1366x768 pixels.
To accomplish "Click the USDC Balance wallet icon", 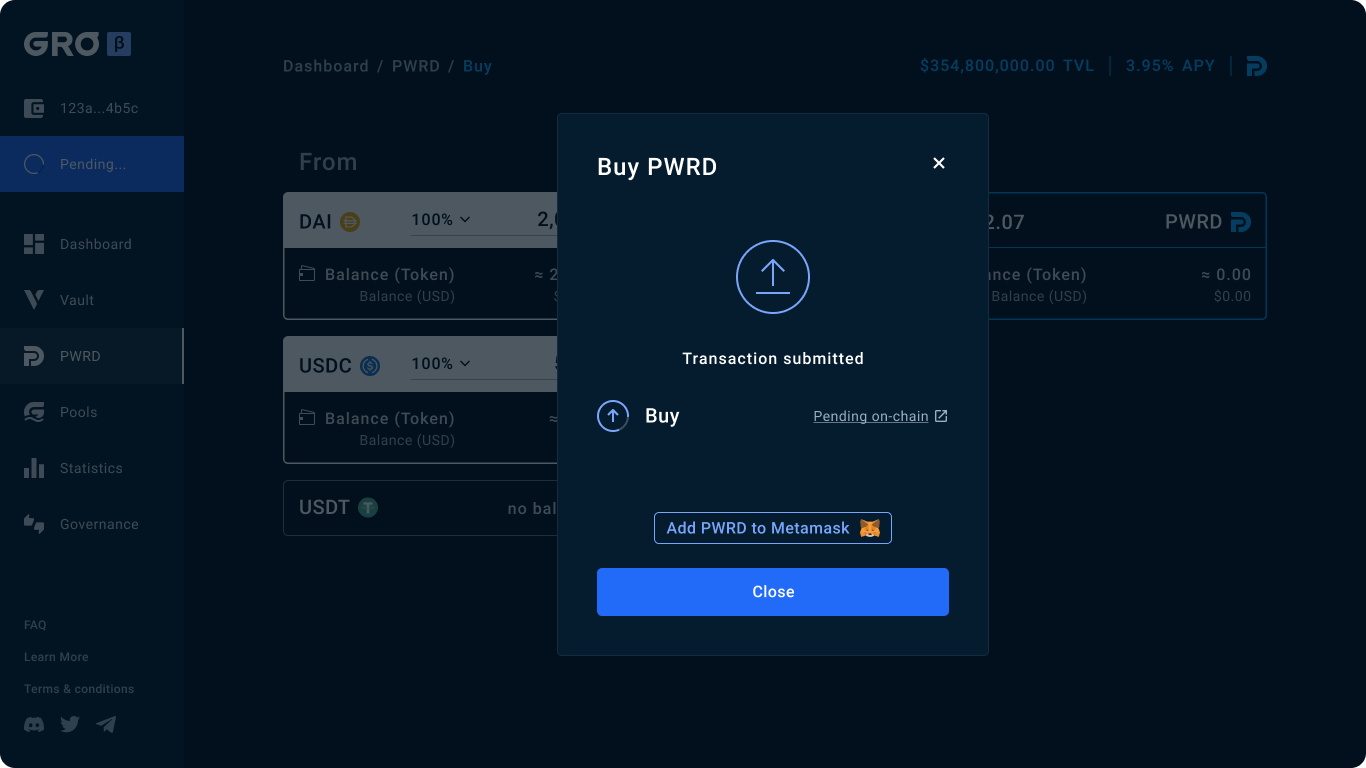I will (307, 418).
